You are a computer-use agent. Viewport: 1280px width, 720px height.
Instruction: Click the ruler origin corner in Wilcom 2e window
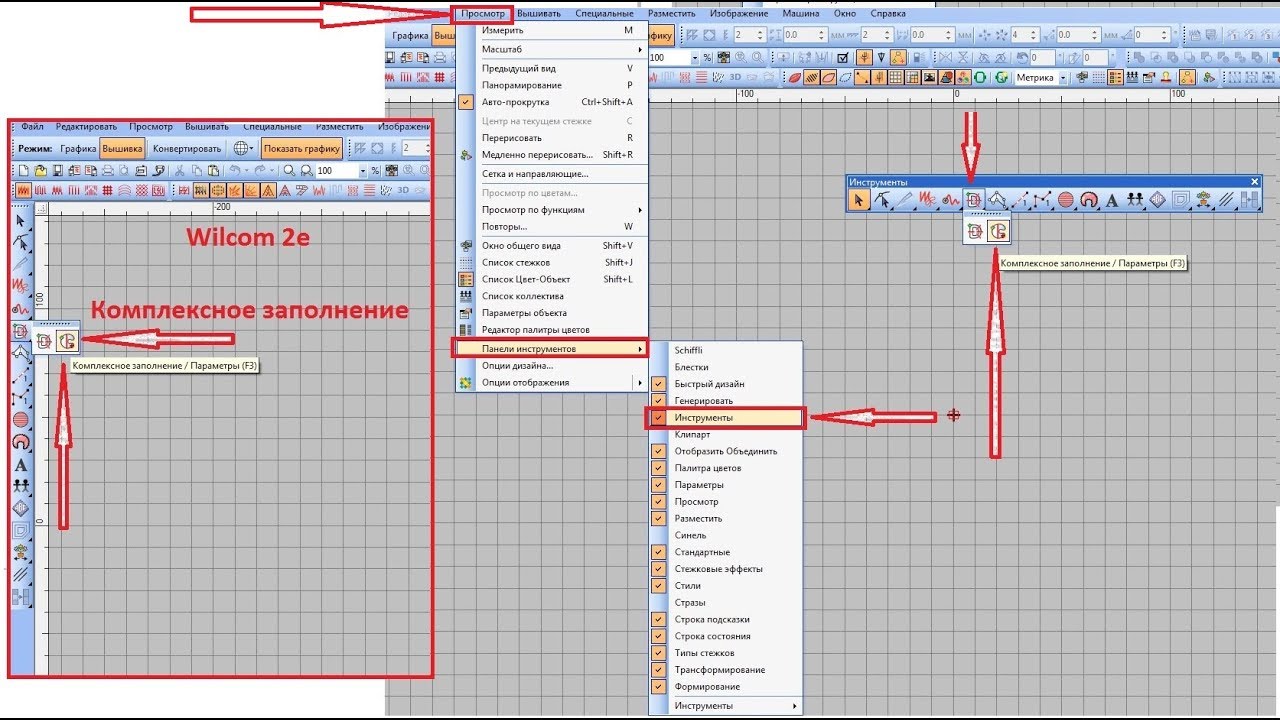(41, 207)
